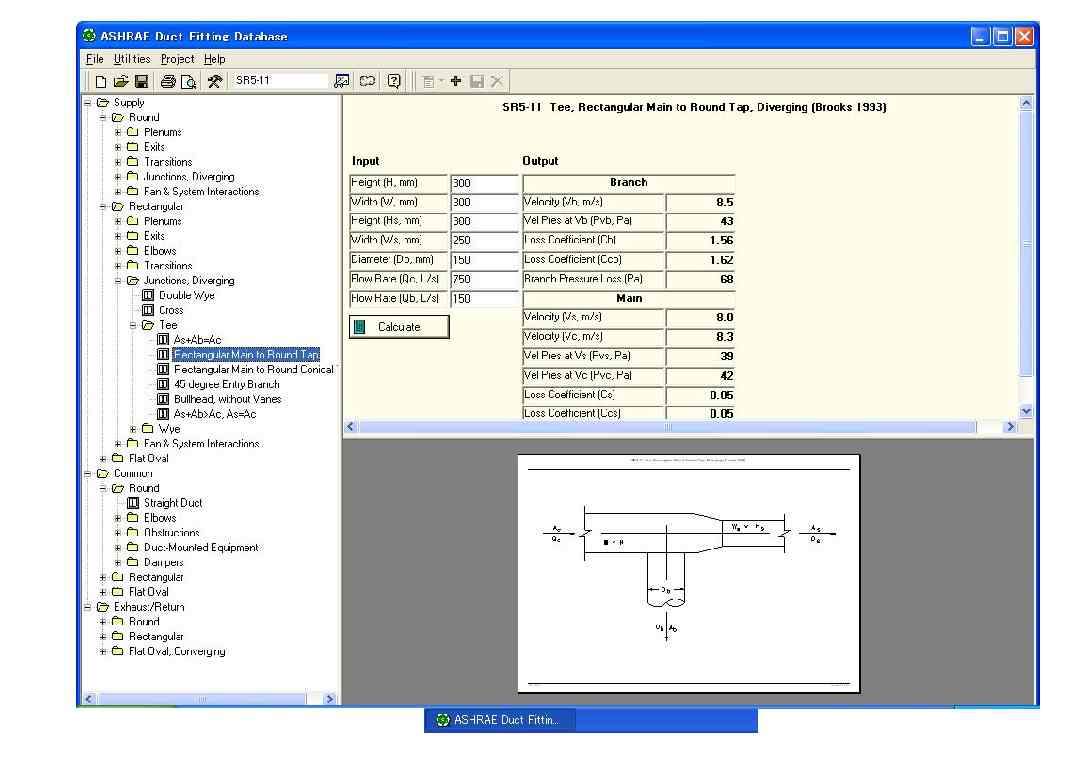Click the tree panel's horizontal scroll right arrow
The width and height of the screenshot is (1074, 758).
330,699
